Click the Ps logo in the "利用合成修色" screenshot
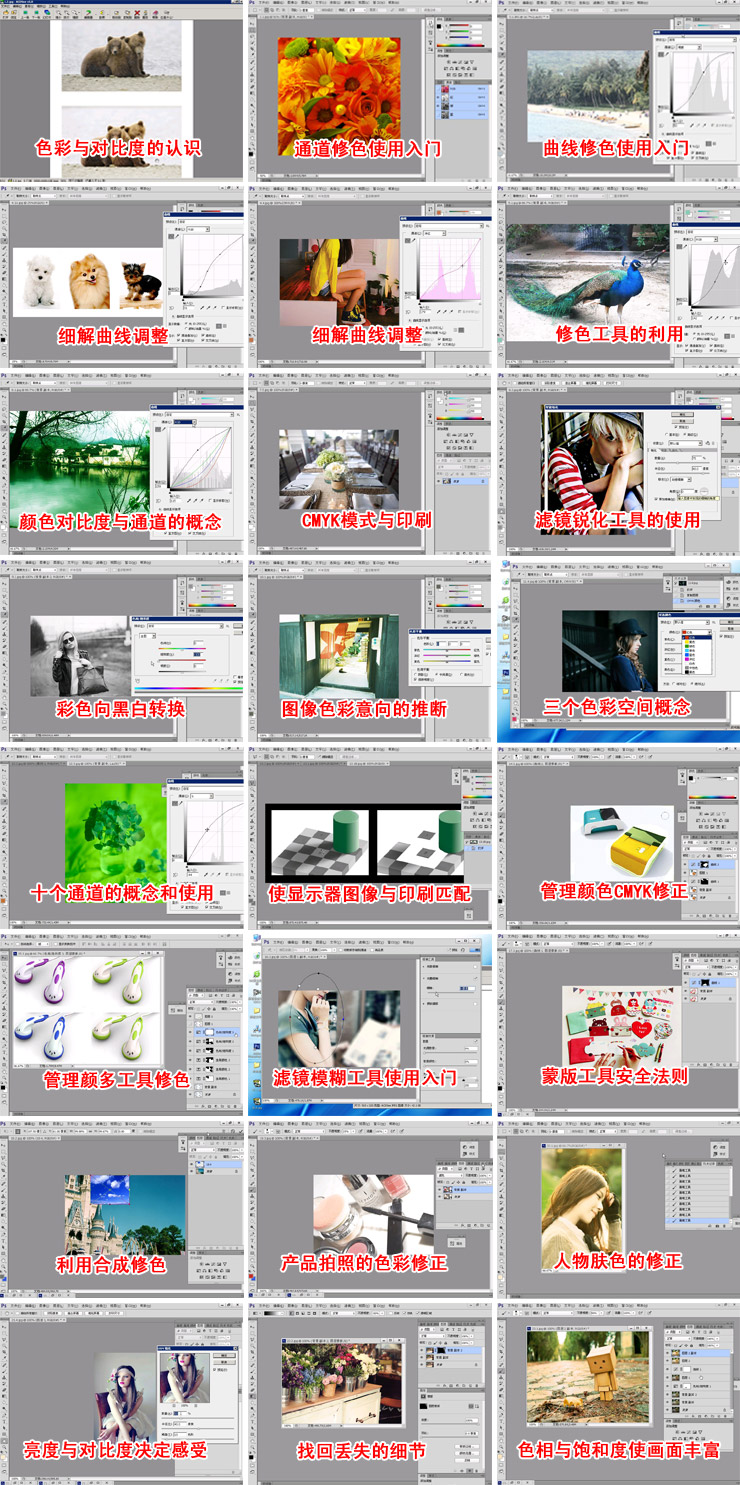Screen dimensions: 740x1485 (x=5, y=1122)
